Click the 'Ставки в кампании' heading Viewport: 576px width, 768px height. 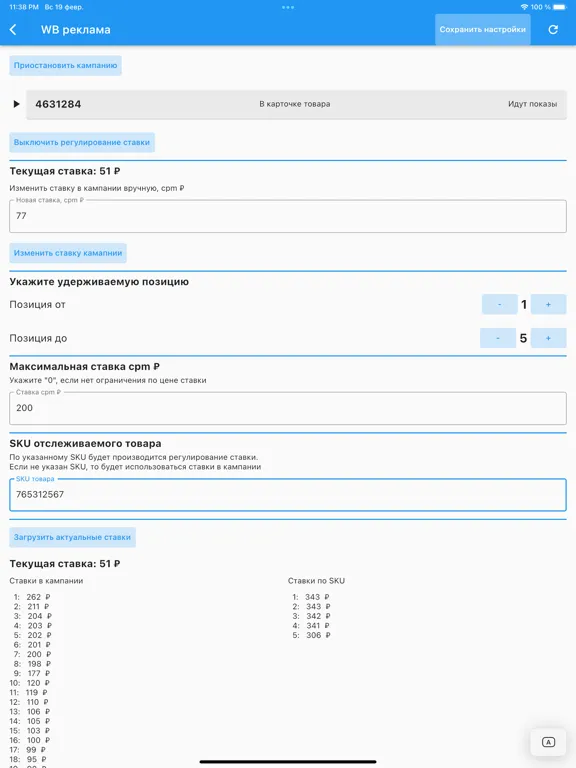[x=46, y=581]
